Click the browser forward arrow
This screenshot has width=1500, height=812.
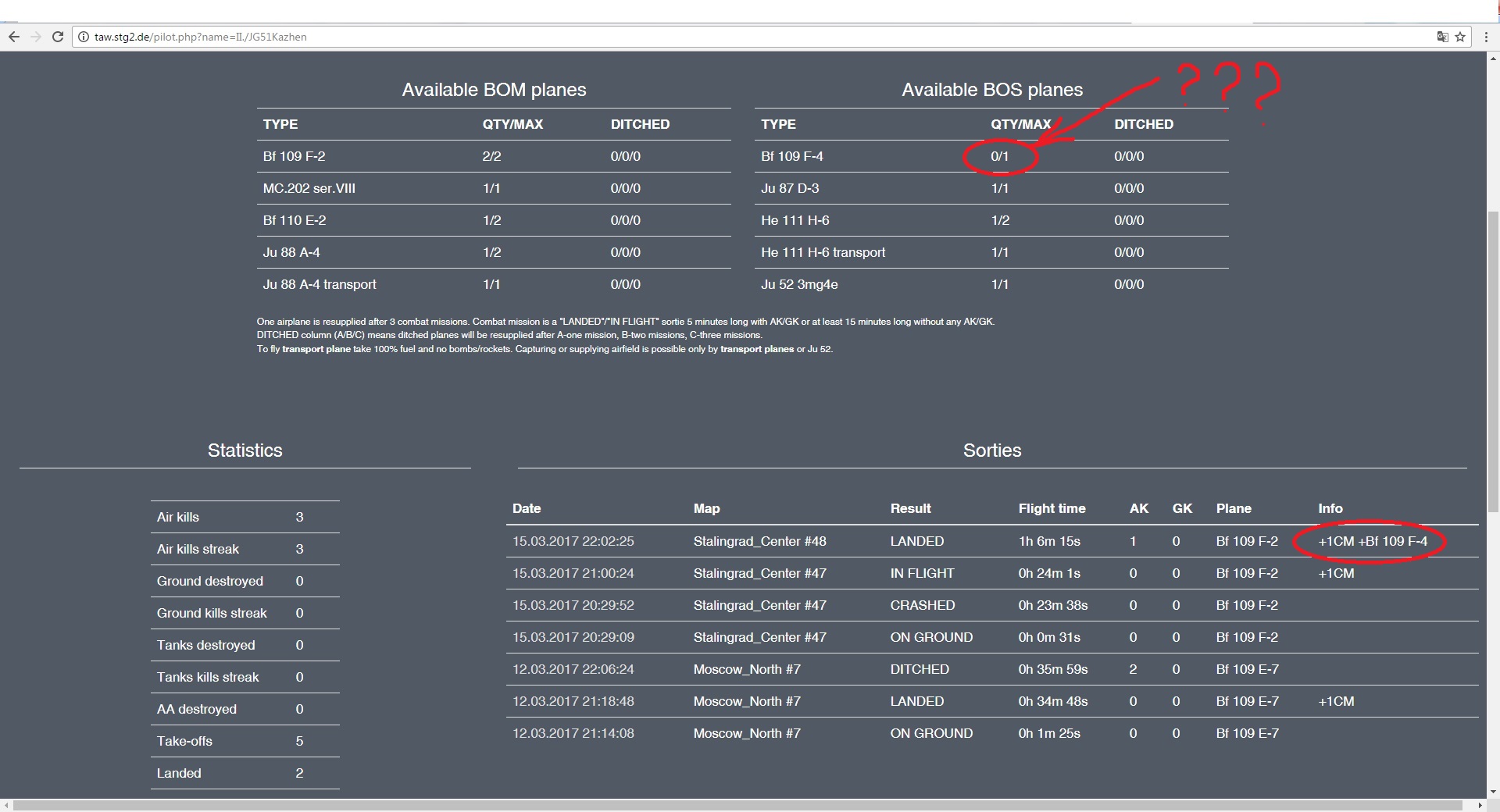35,37
